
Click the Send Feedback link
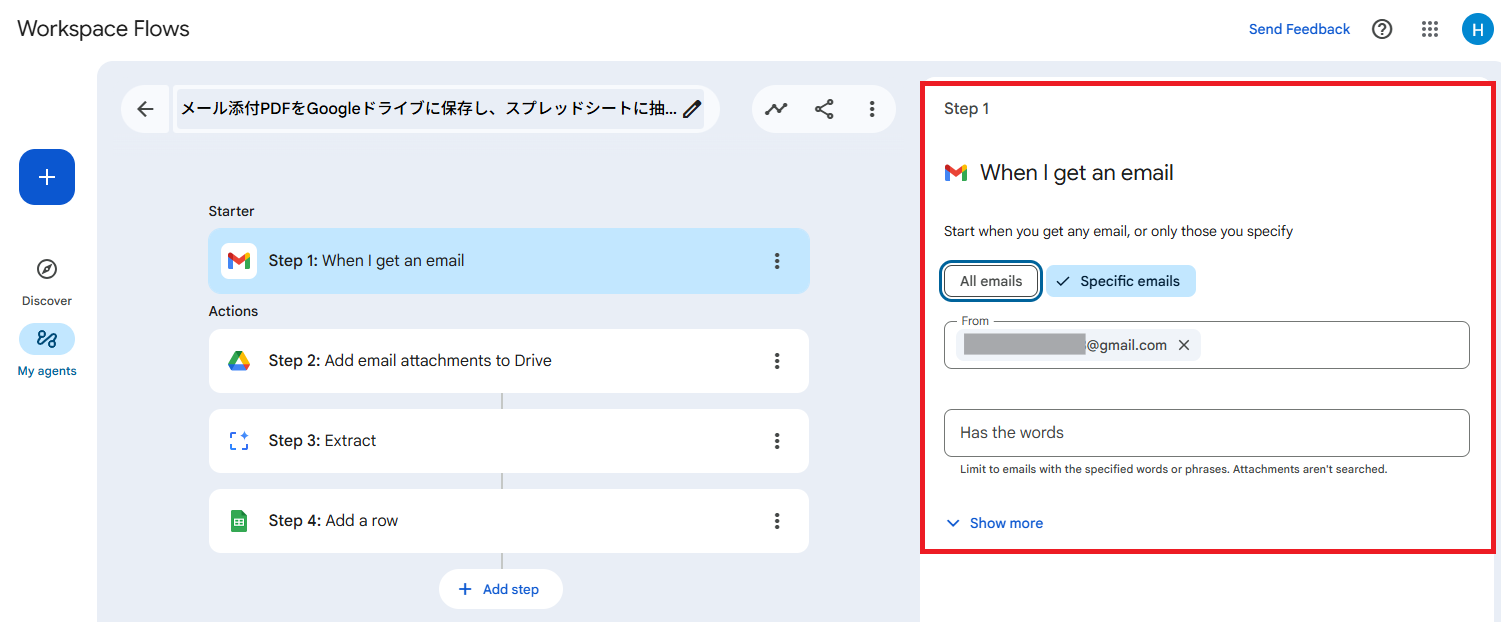1299,29
